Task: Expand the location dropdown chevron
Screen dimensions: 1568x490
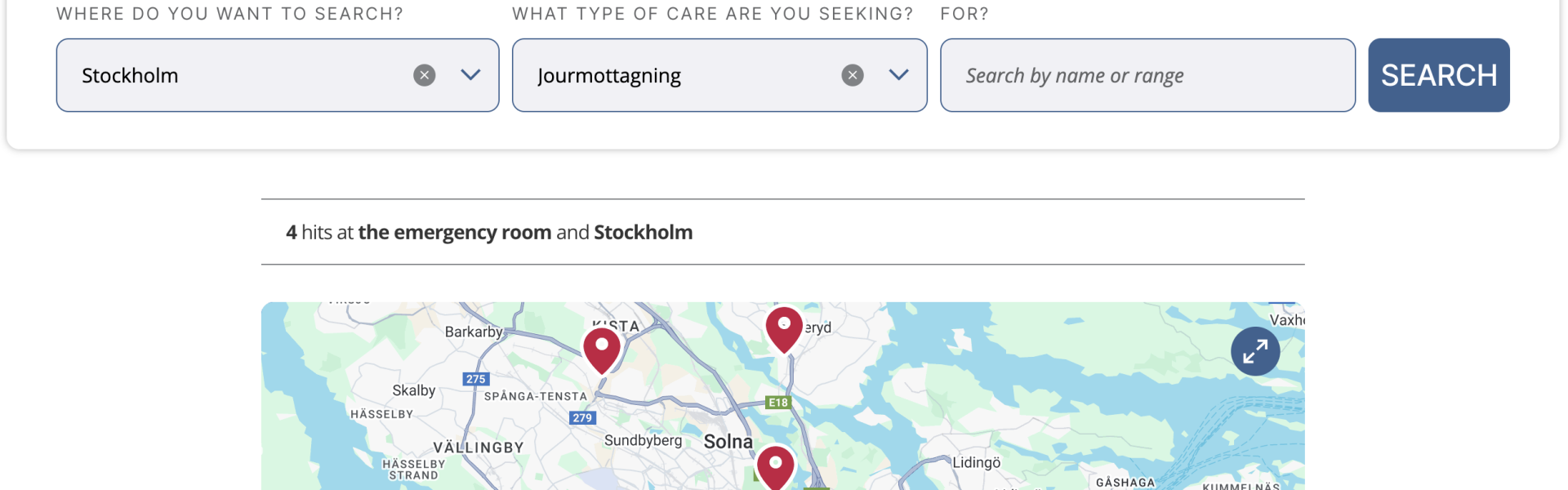Action: (x=470, y=75)
